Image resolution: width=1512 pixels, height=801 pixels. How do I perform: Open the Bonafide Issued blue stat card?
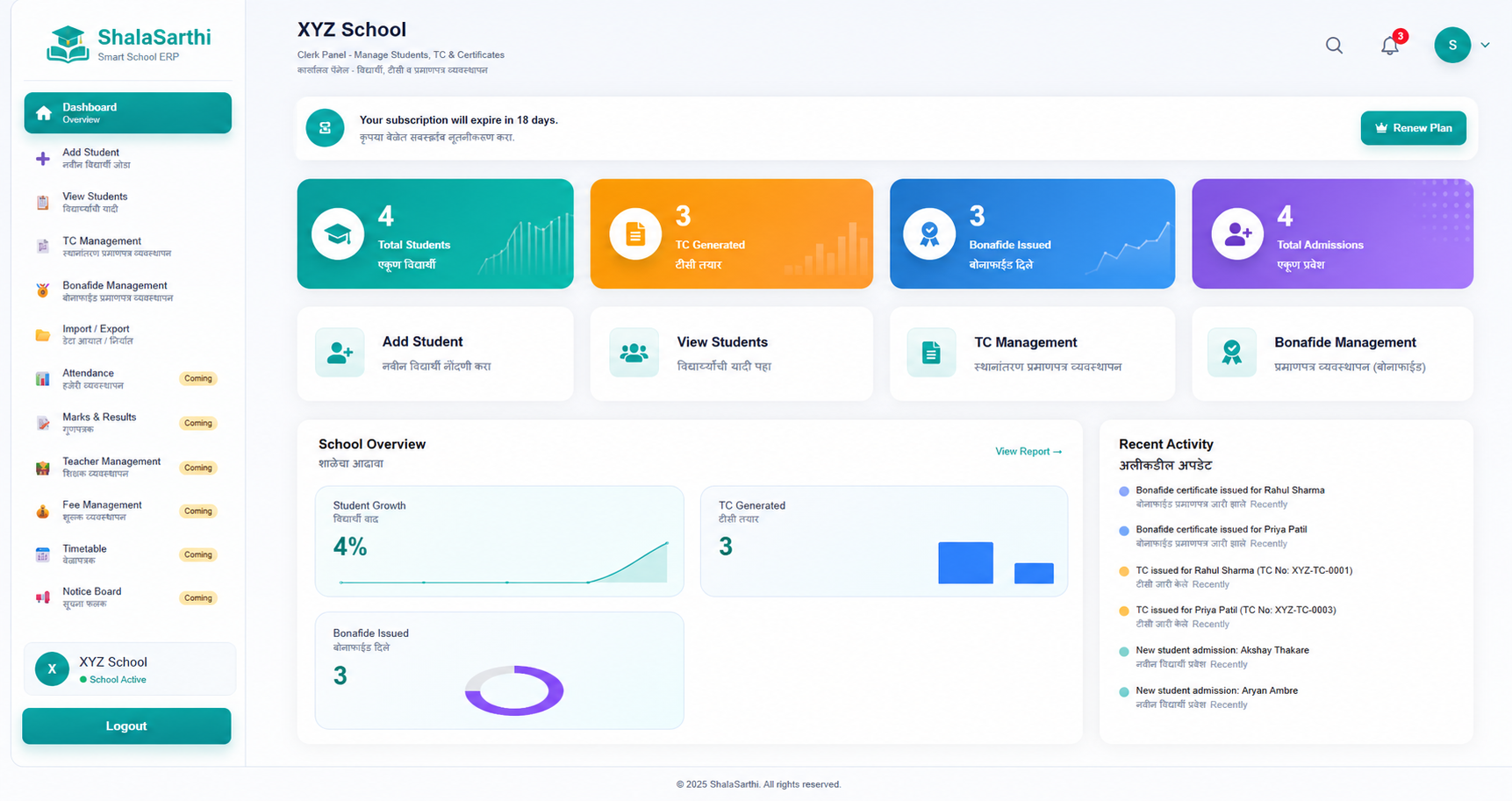1032,233
